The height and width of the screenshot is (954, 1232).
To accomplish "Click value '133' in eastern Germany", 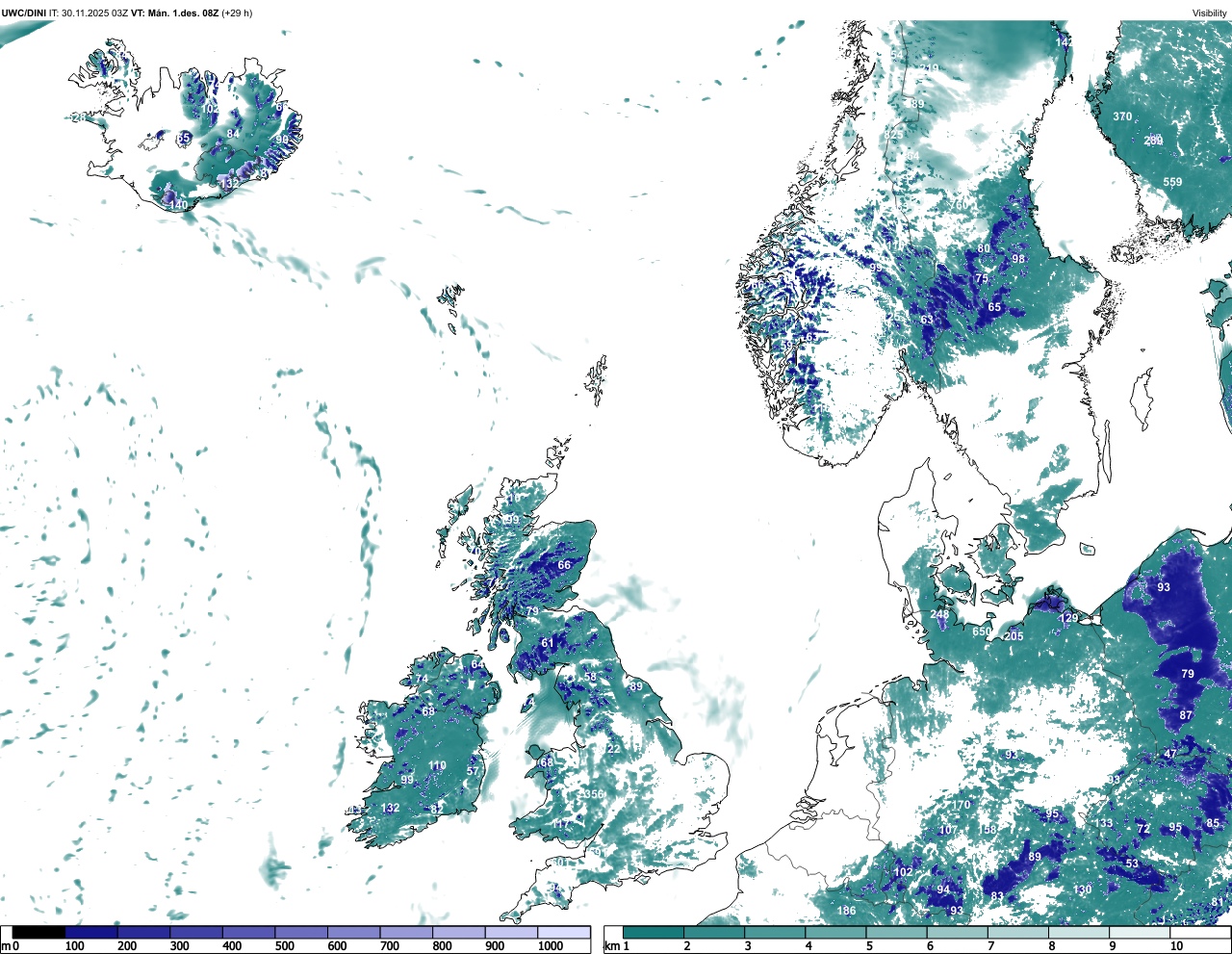I will 1103,823.
